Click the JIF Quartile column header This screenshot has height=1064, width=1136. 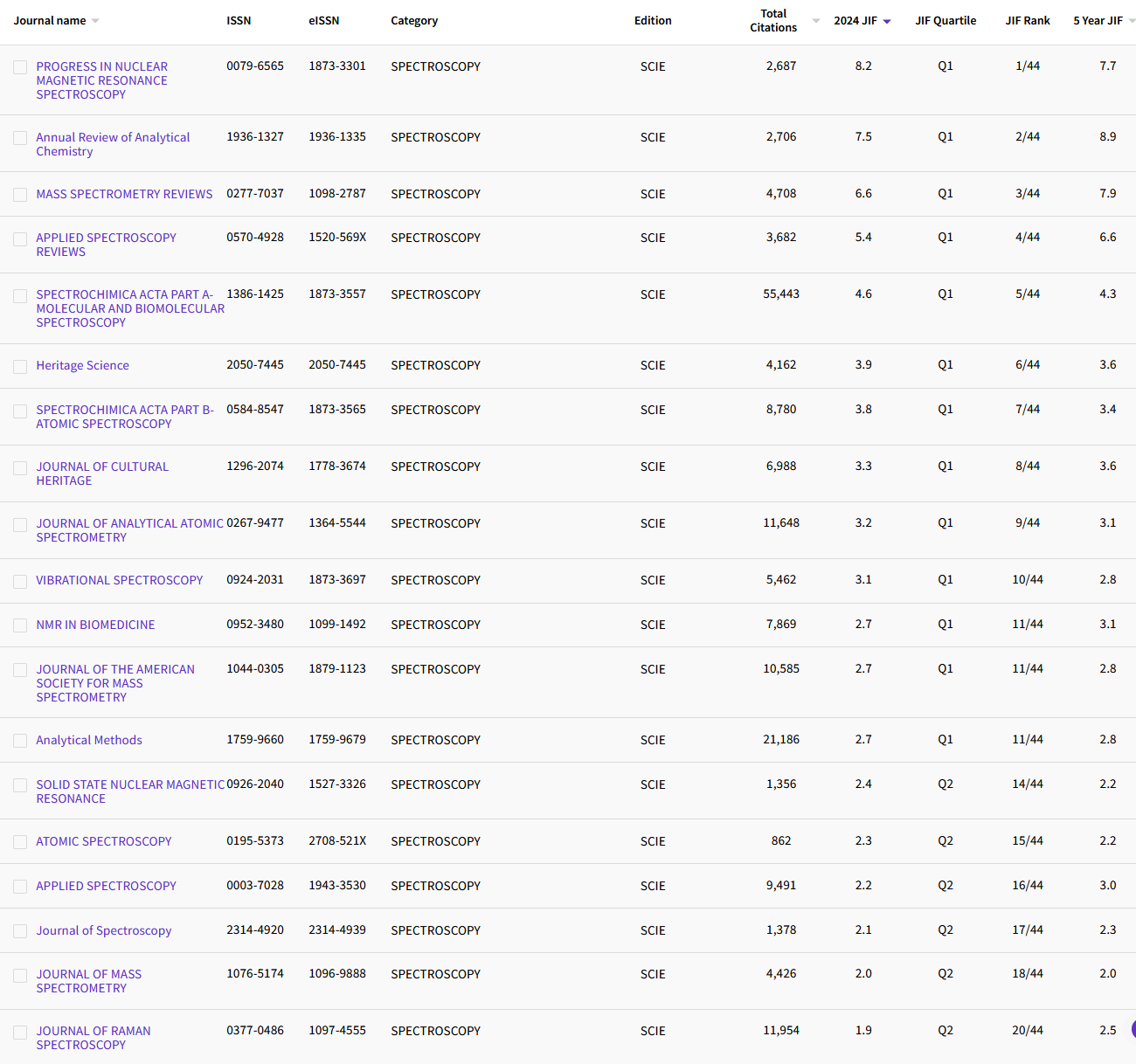tap(946, 20)
